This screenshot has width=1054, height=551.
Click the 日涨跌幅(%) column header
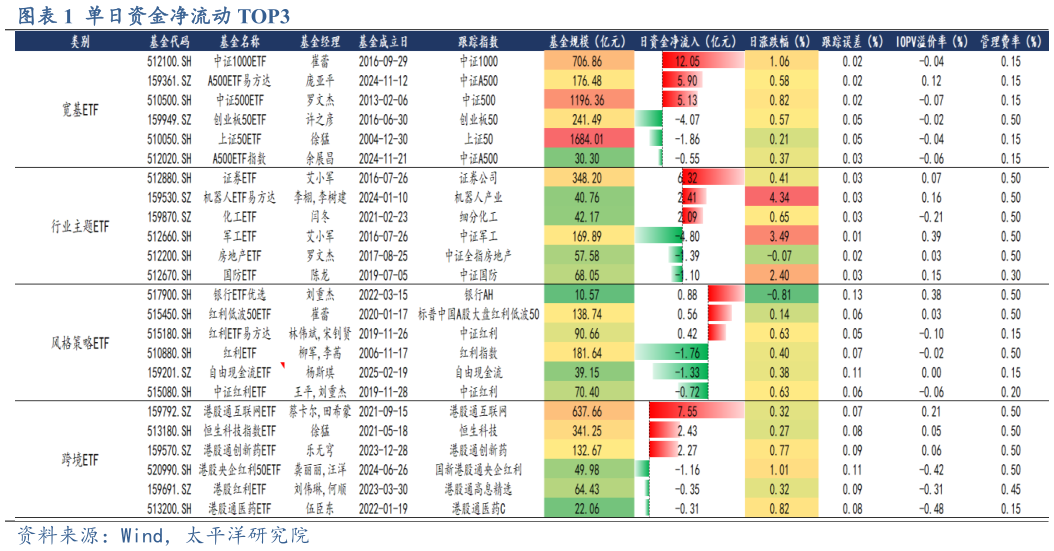[780, 42]
